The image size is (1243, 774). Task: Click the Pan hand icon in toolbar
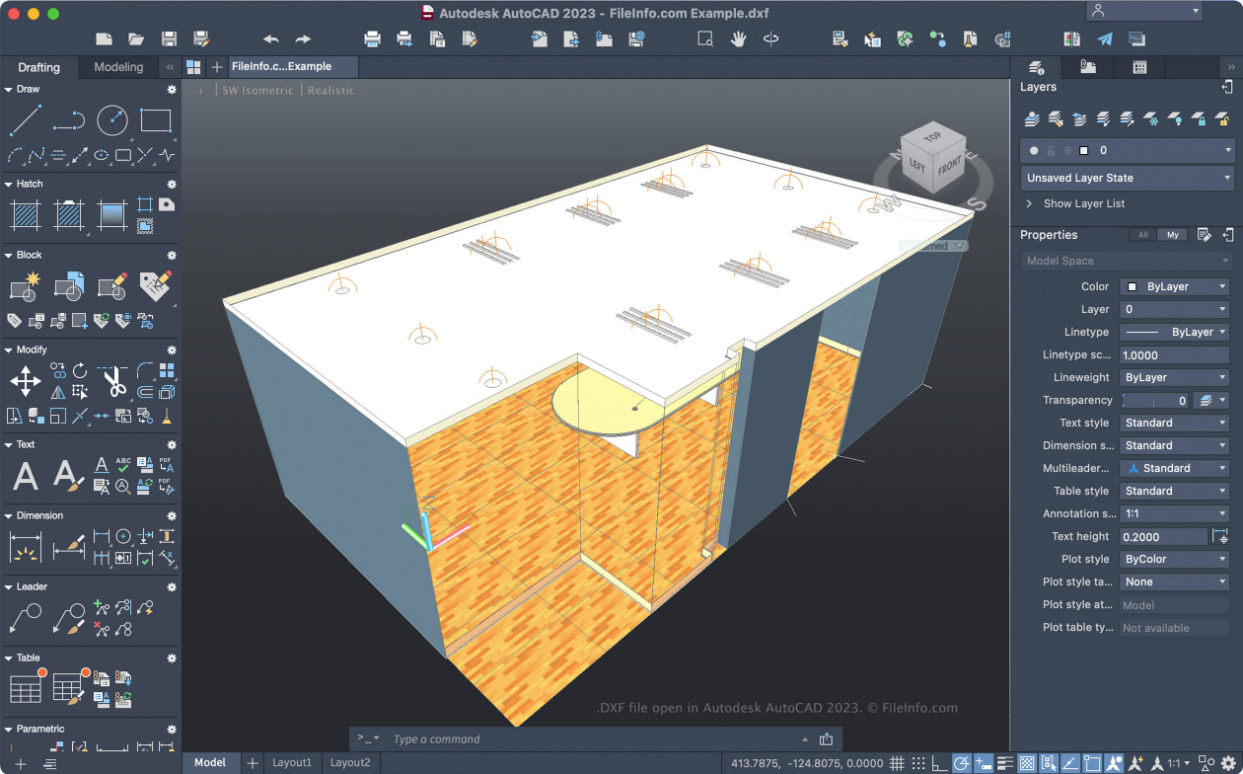738,39
